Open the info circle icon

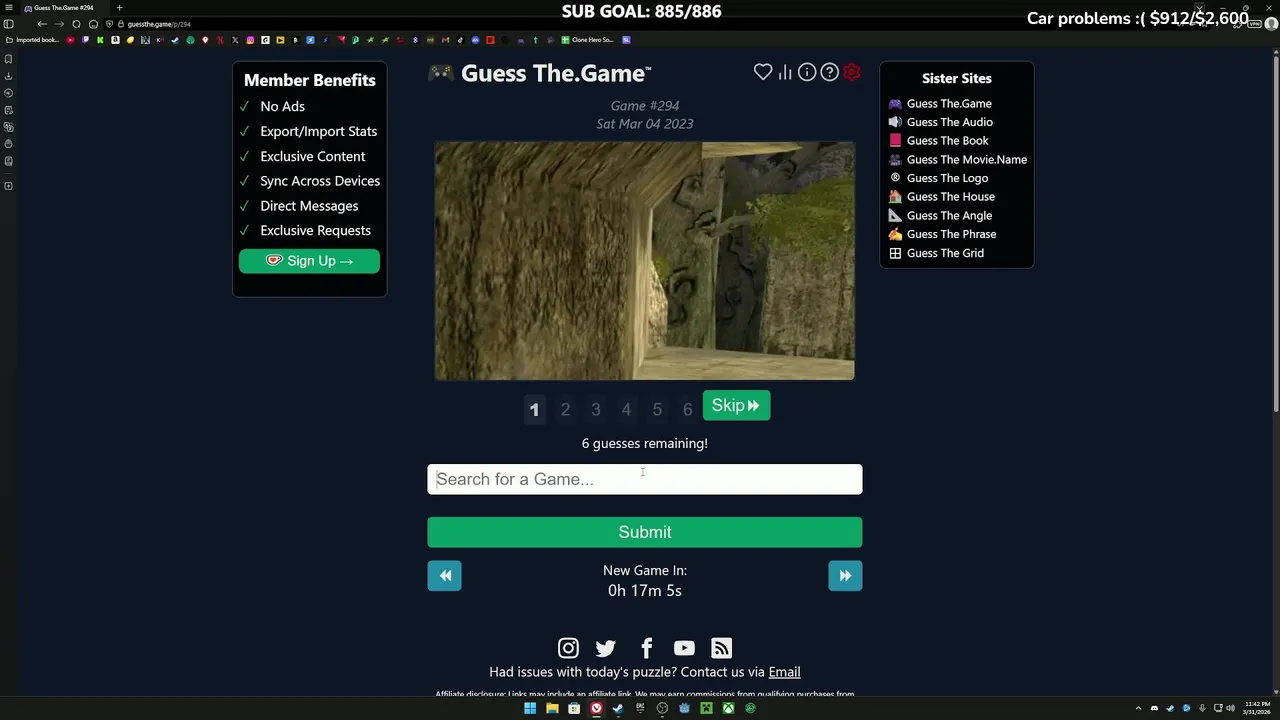[807, 72]
